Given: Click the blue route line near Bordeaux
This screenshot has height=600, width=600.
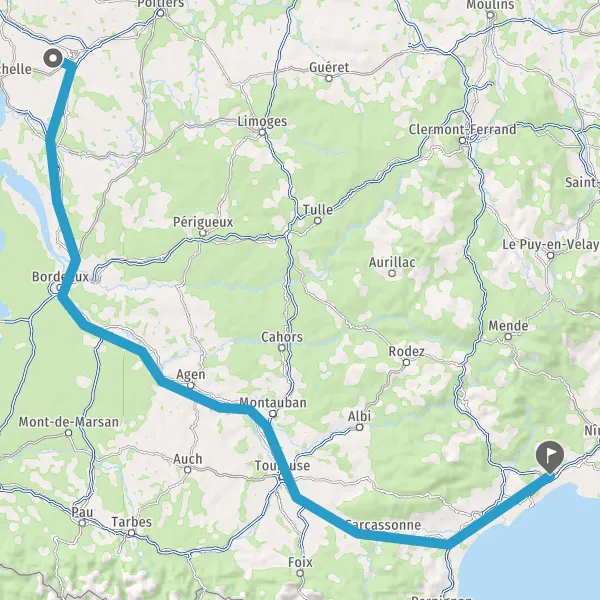Looking at the screenshot, I should [x=69, y=278].
